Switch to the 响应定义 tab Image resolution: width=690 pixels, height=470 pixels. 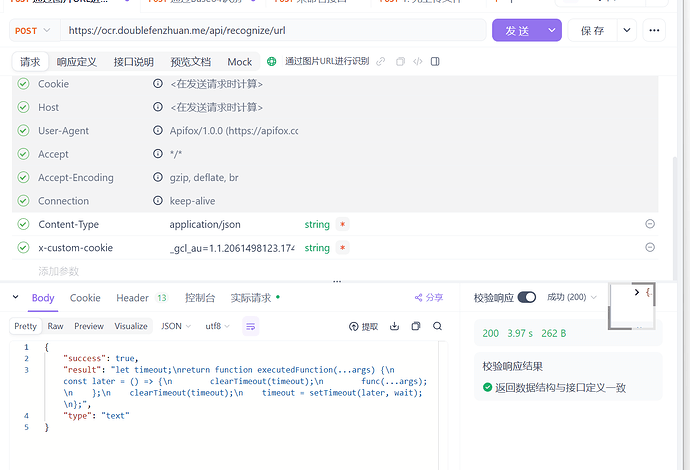click(x=77, y=62)
